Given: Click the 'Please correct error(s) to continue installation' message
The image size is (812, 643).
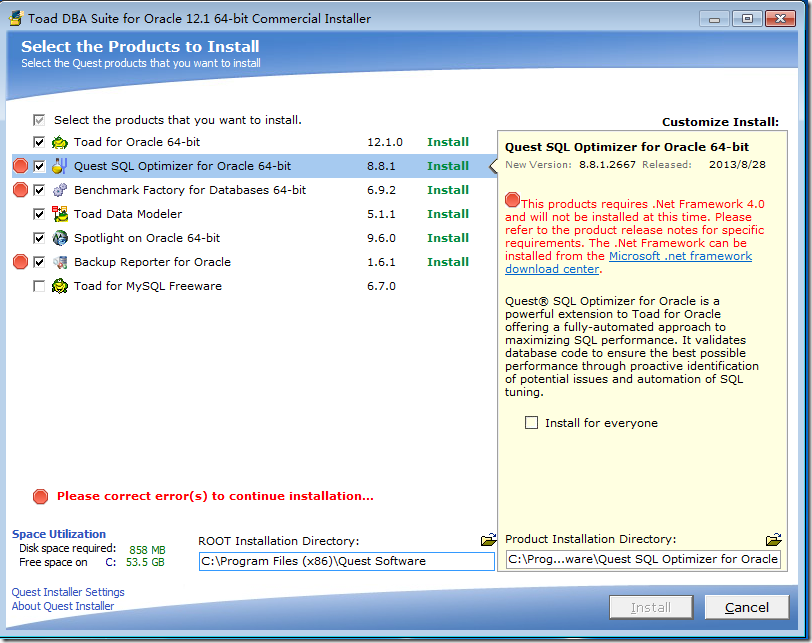Looking at the screenshot, I should click(x=215, y=496).
